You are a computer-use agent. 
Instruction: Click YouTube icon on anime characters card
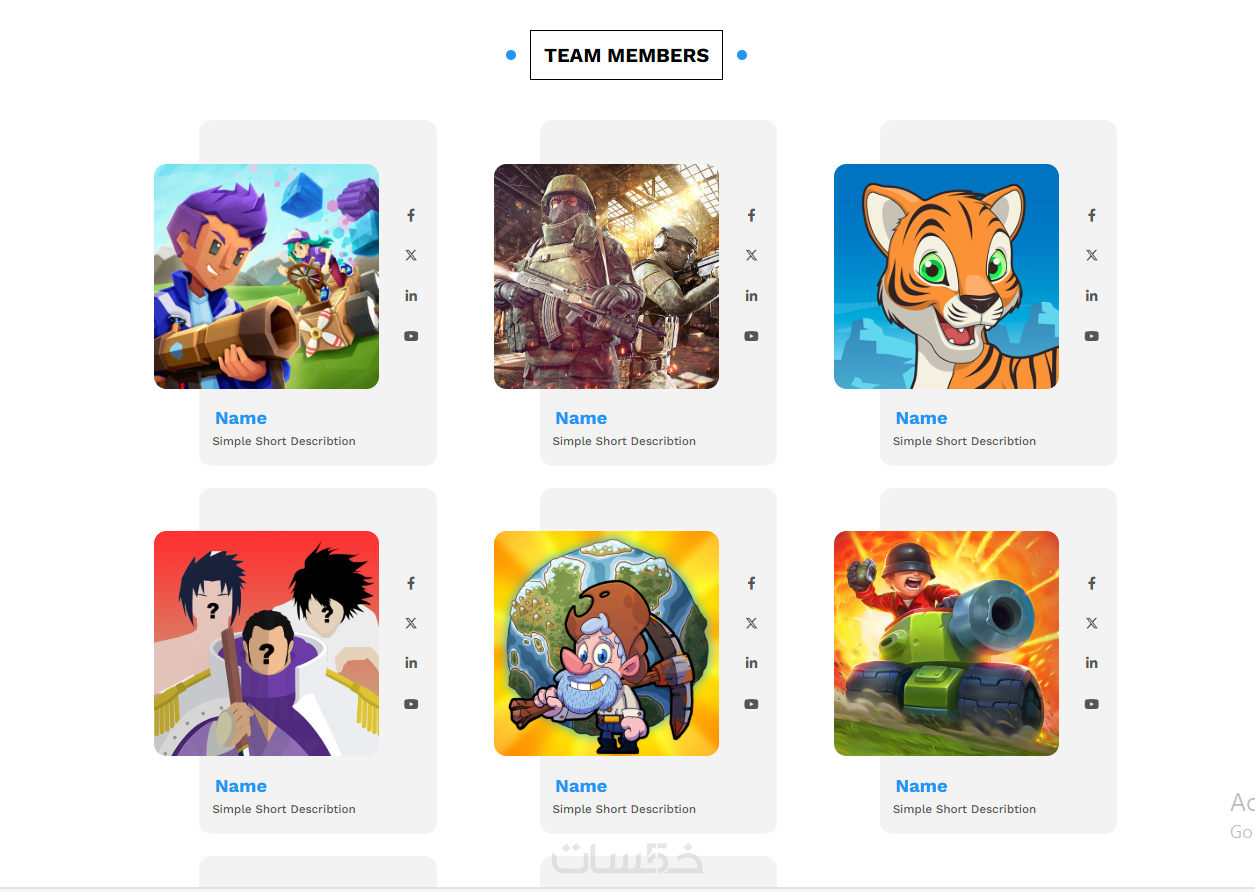[411, 704]
